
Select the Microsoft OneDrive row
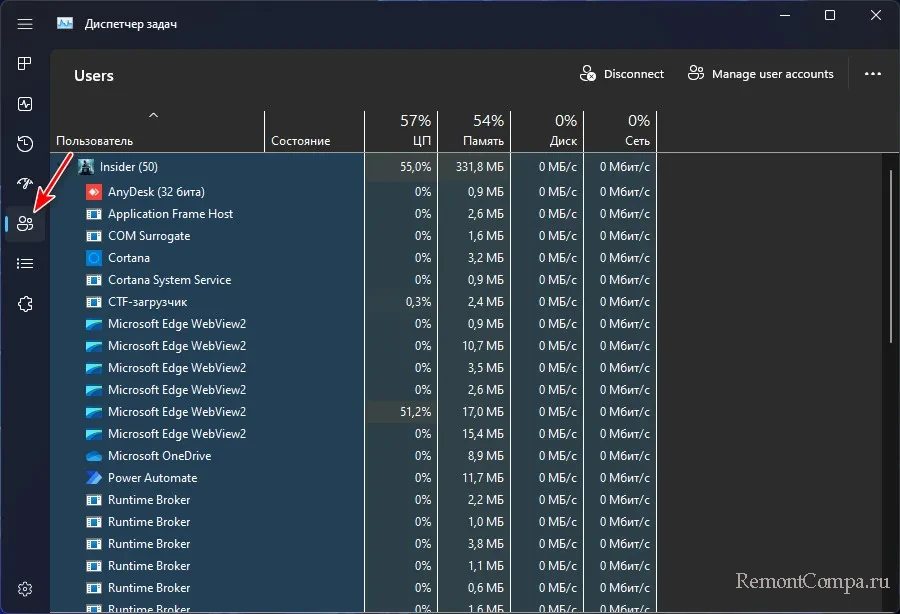(x=353, y=456)
